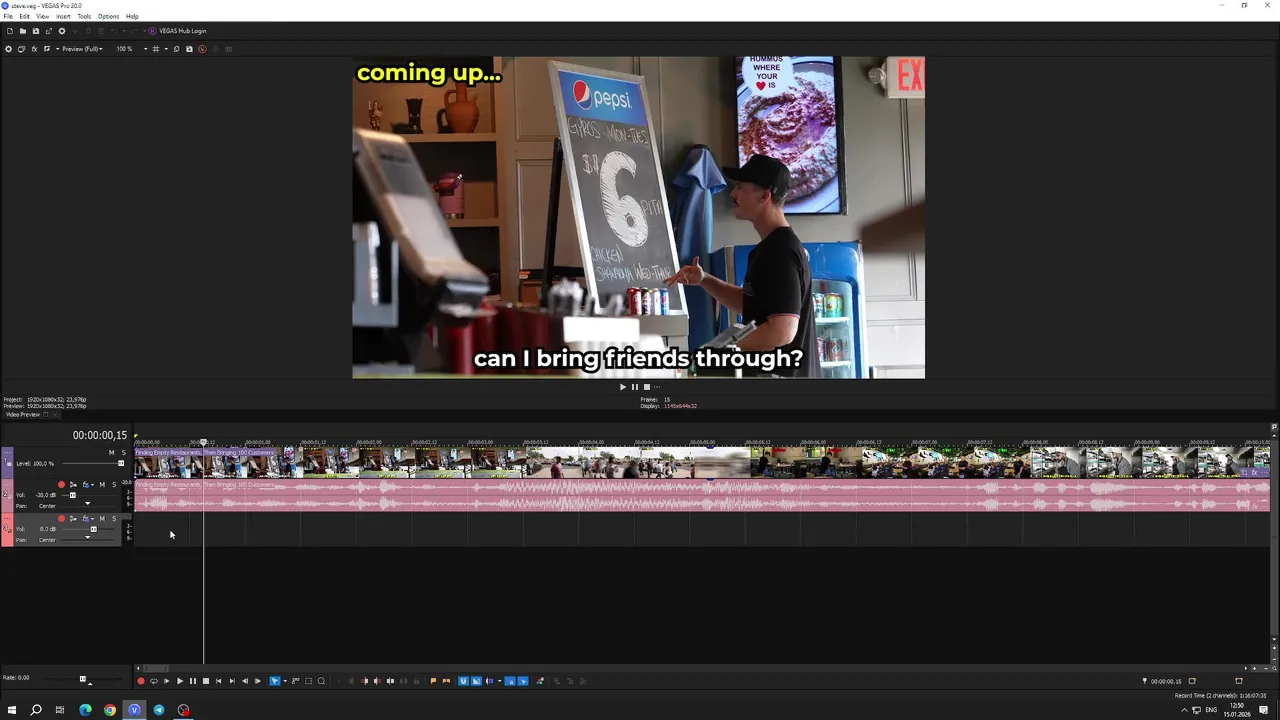Click VEGAS Hub Login button

[177, 31]
